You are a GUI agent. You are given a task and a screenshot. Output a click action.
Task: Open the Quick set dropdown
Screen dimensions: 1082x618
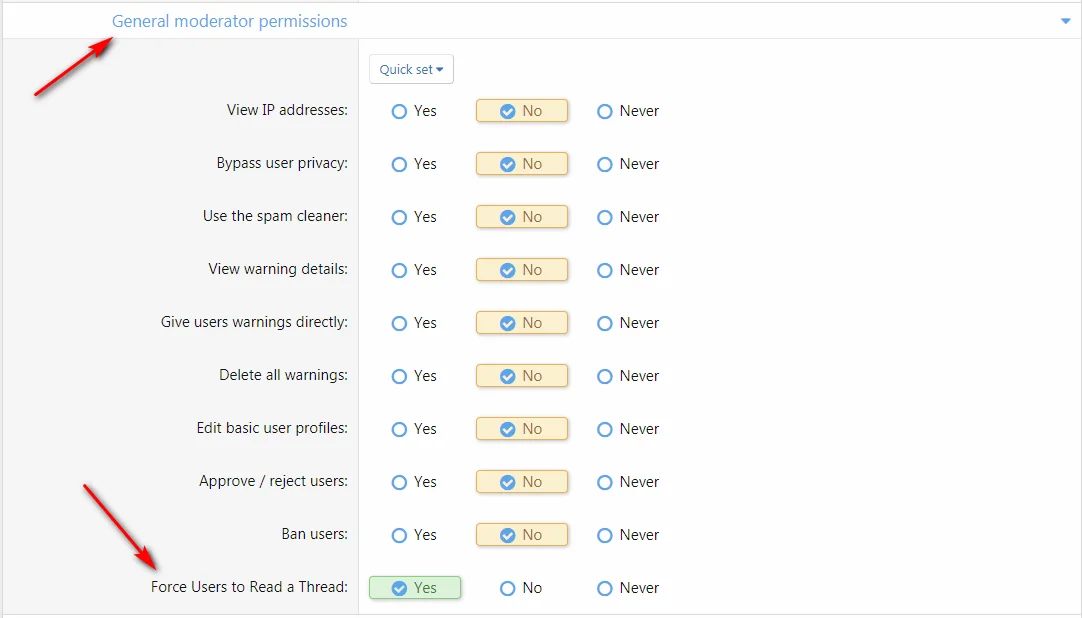(411, 69)
